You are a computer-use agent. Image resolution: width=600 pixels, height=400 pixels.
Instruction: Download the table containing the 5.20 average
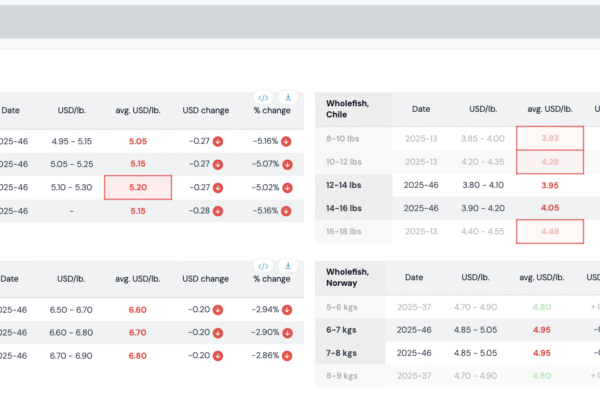pos(288,98)
